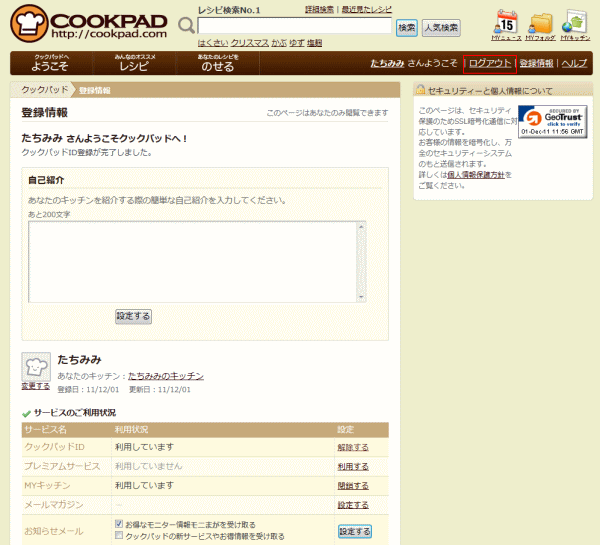Click the recipe search input field
The width and height of the screenshot is (600, 545).
[x=294, y=26]
